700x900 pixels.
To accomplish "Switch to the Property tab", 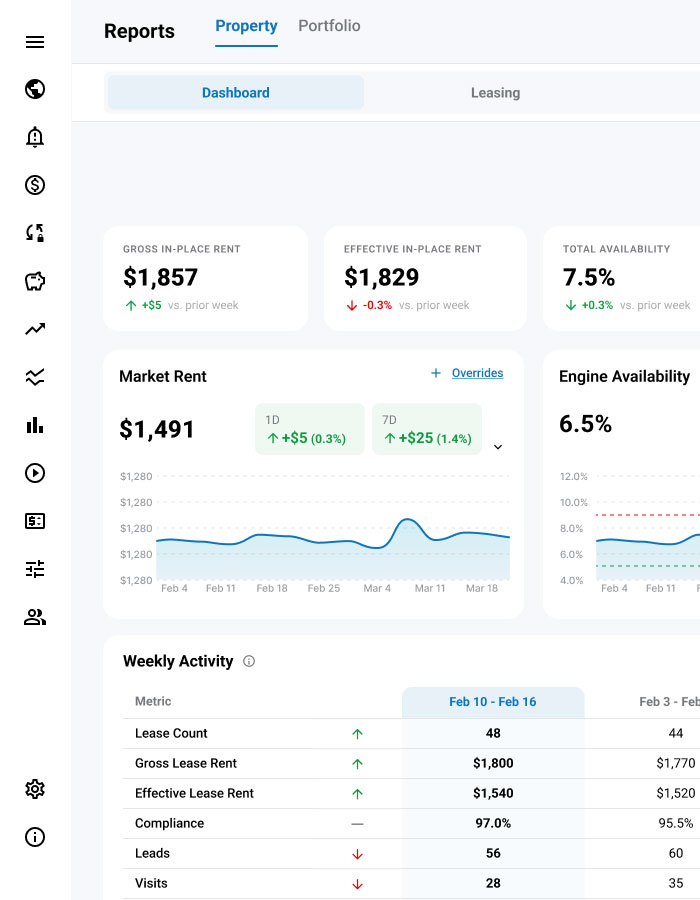I will (246, 26).
